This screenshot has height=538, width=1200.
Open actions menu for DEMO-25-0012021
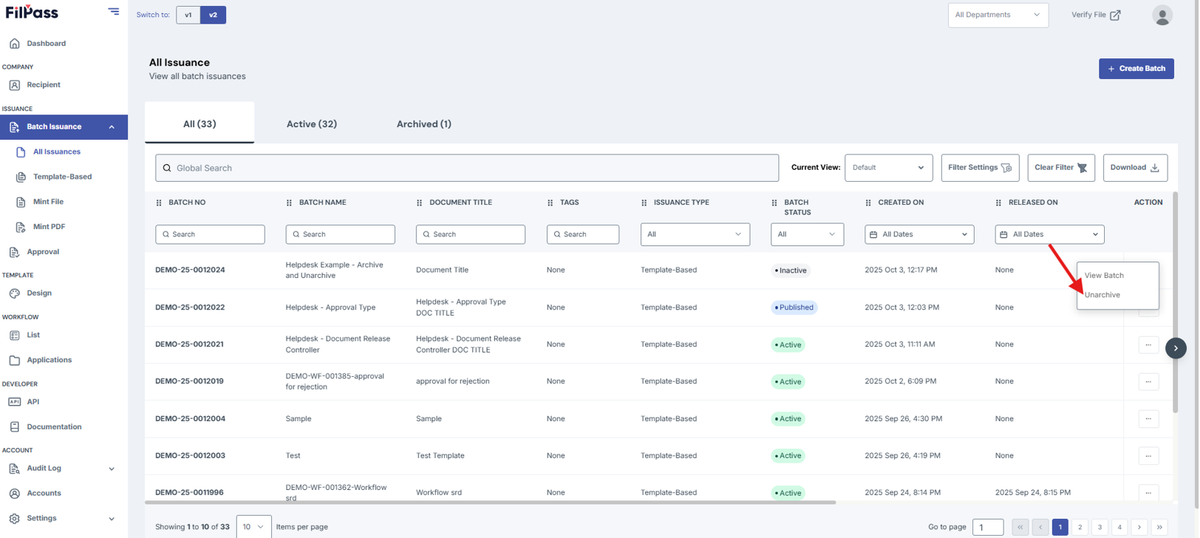pyautogui.click(x=1148, y=344)
